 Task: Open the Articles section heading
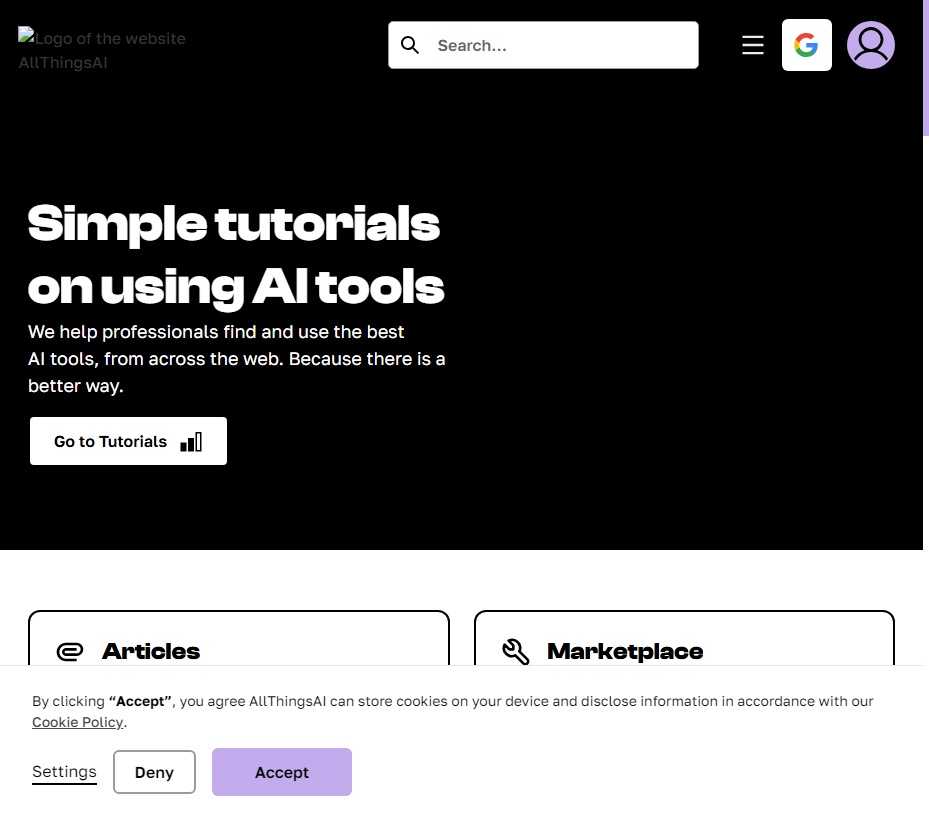(151, 652)
